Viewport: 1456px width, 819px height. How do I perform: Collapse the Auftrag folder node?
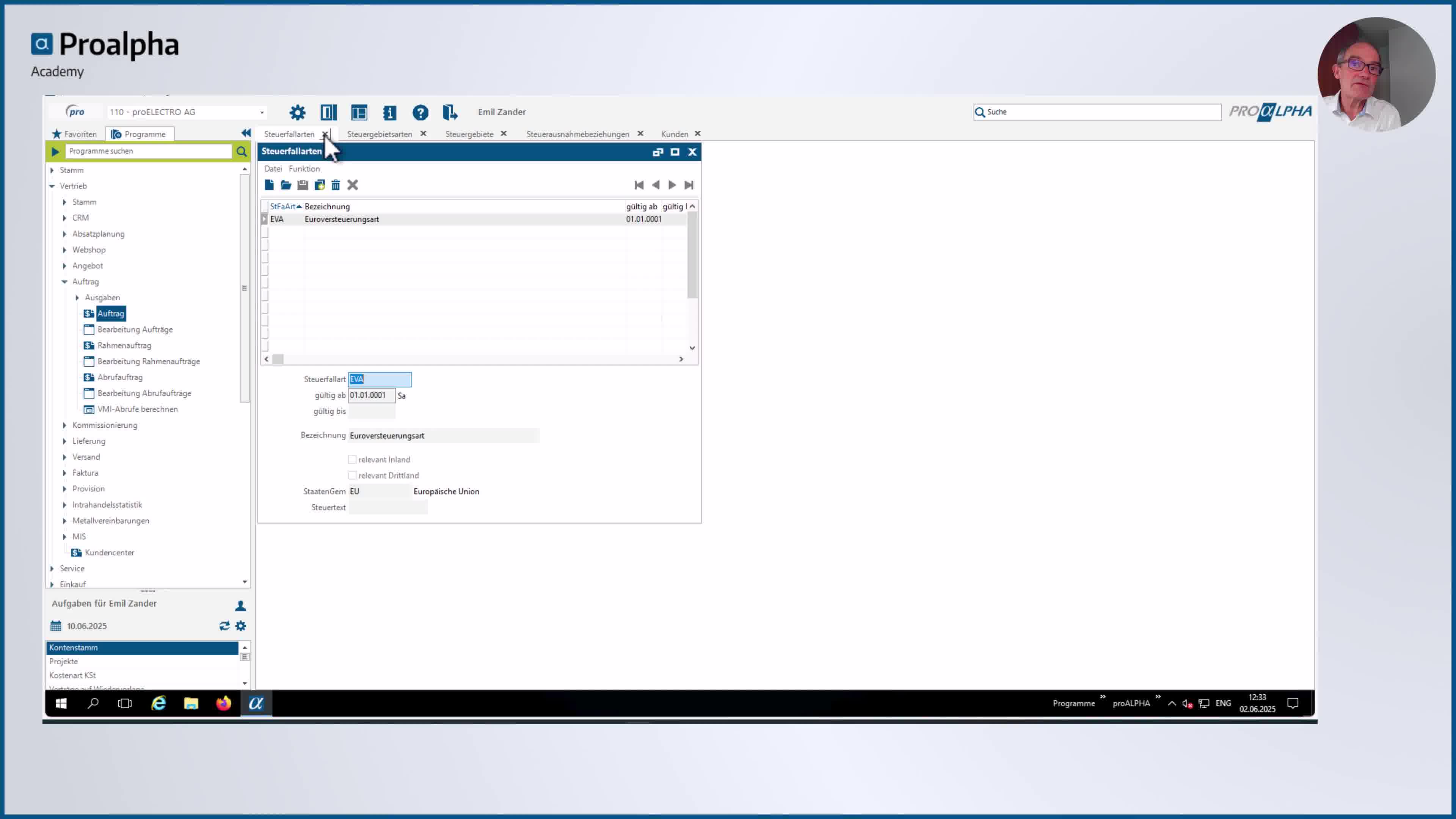coord(64,281)
